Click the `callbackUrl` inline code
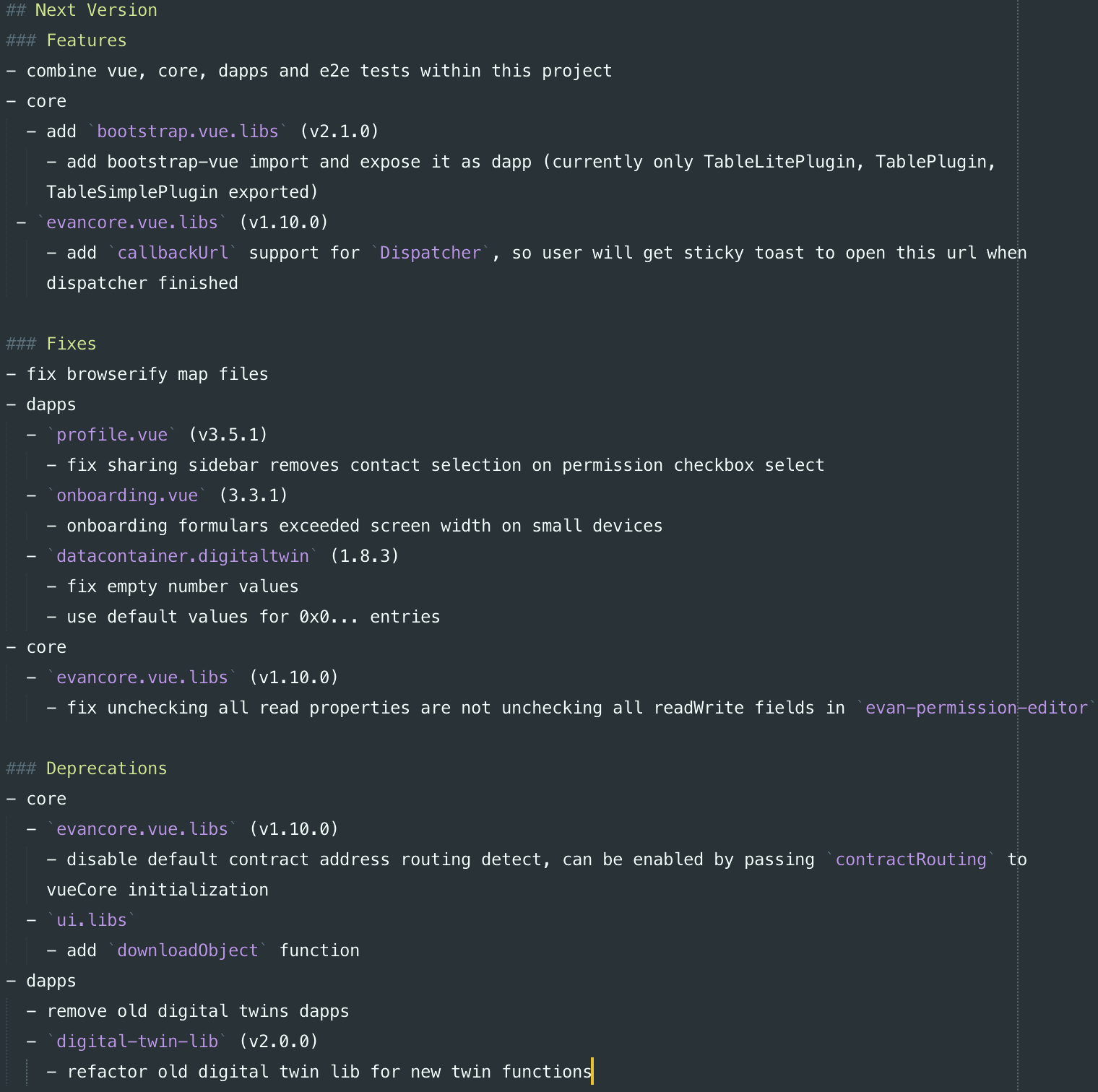The width and height of the screenshot is (1098, 1092). point(173,253)
